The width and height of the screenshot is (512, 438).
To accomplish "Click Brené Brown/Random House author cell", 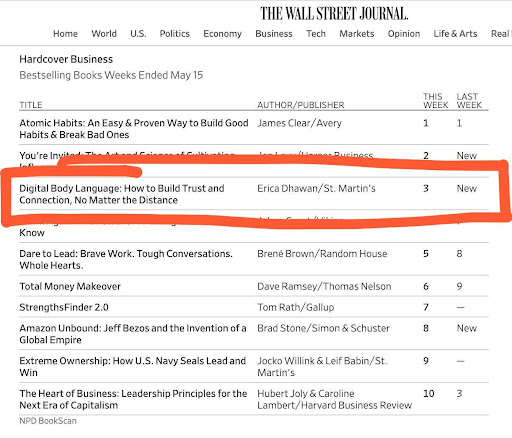I will [322, 254].
